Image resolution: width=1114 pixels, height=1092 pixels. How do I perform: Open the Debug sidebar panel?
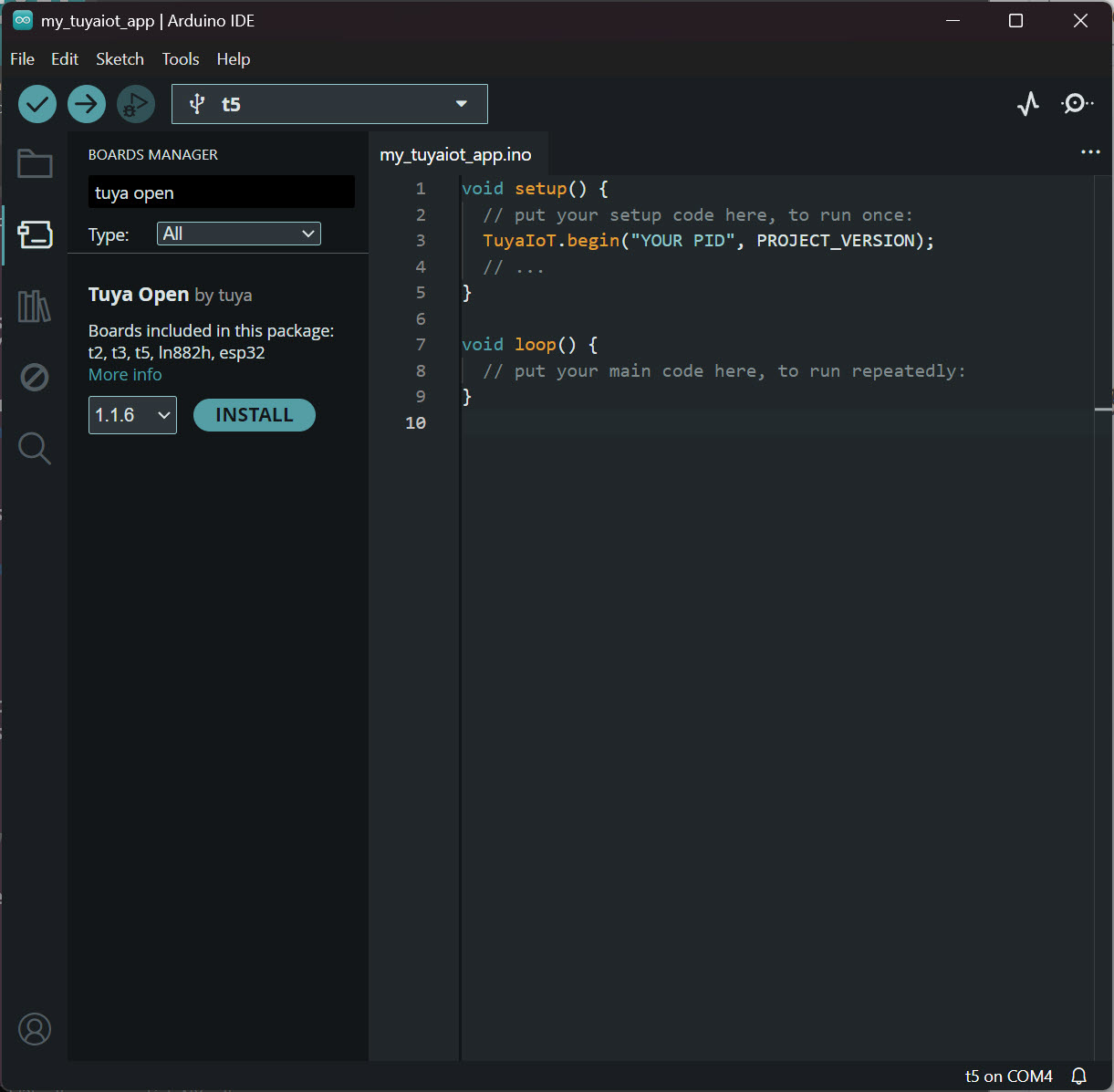34,377
